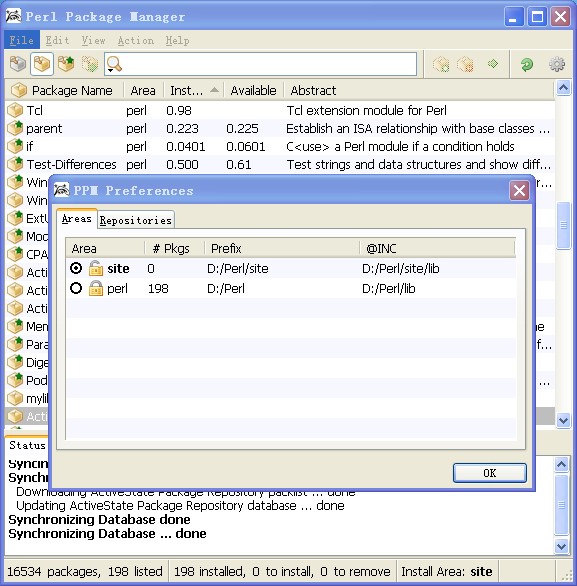The width and height of the screenshot is (577, 586).
Task: Click OK in PPM Preferences
Action: pos(490,473)
